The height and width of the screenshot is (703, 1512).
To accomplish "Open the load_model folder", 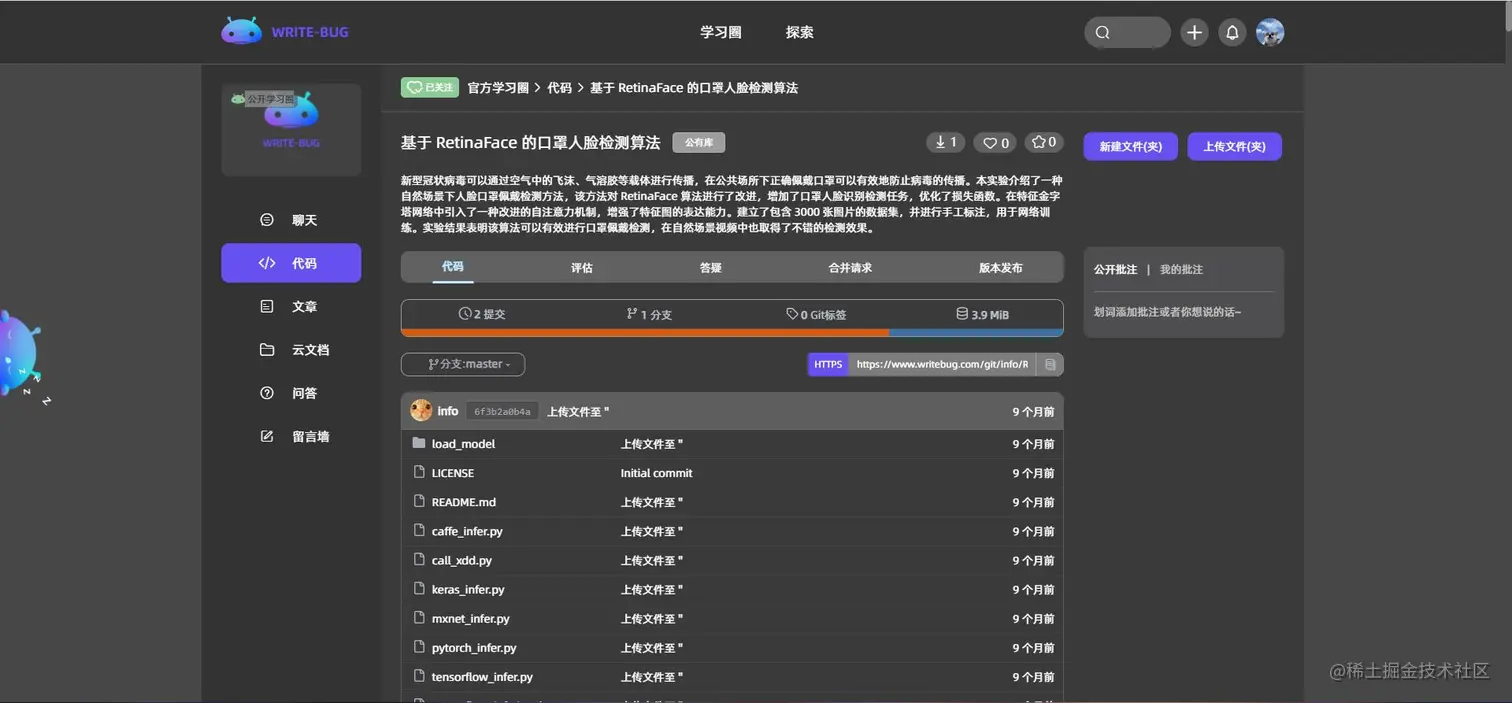I will click(x=463, y=444).
